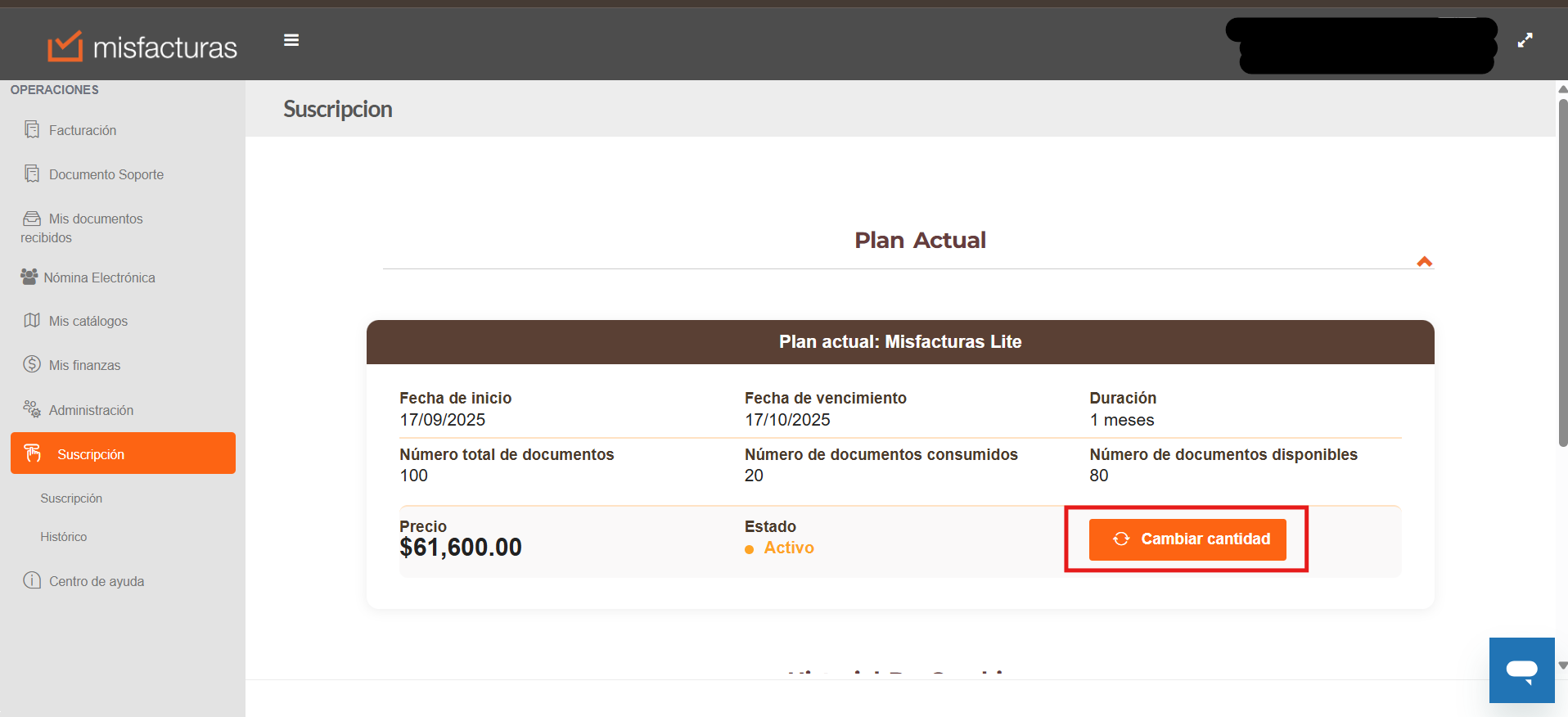Screen dimensions: 1568x717
Task: Open the Suscripción submenu item
Action: 71,498
